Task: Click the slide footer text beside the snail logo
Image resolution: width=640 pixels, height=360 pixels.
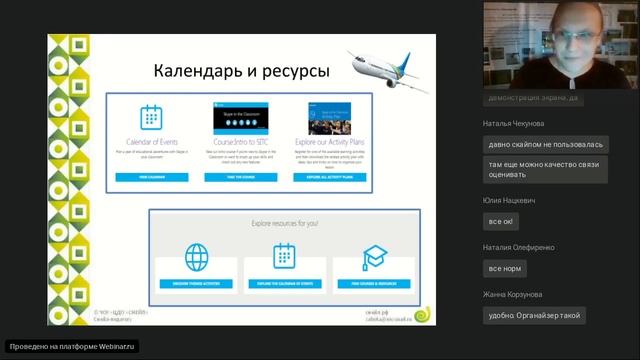Action: 389,316
